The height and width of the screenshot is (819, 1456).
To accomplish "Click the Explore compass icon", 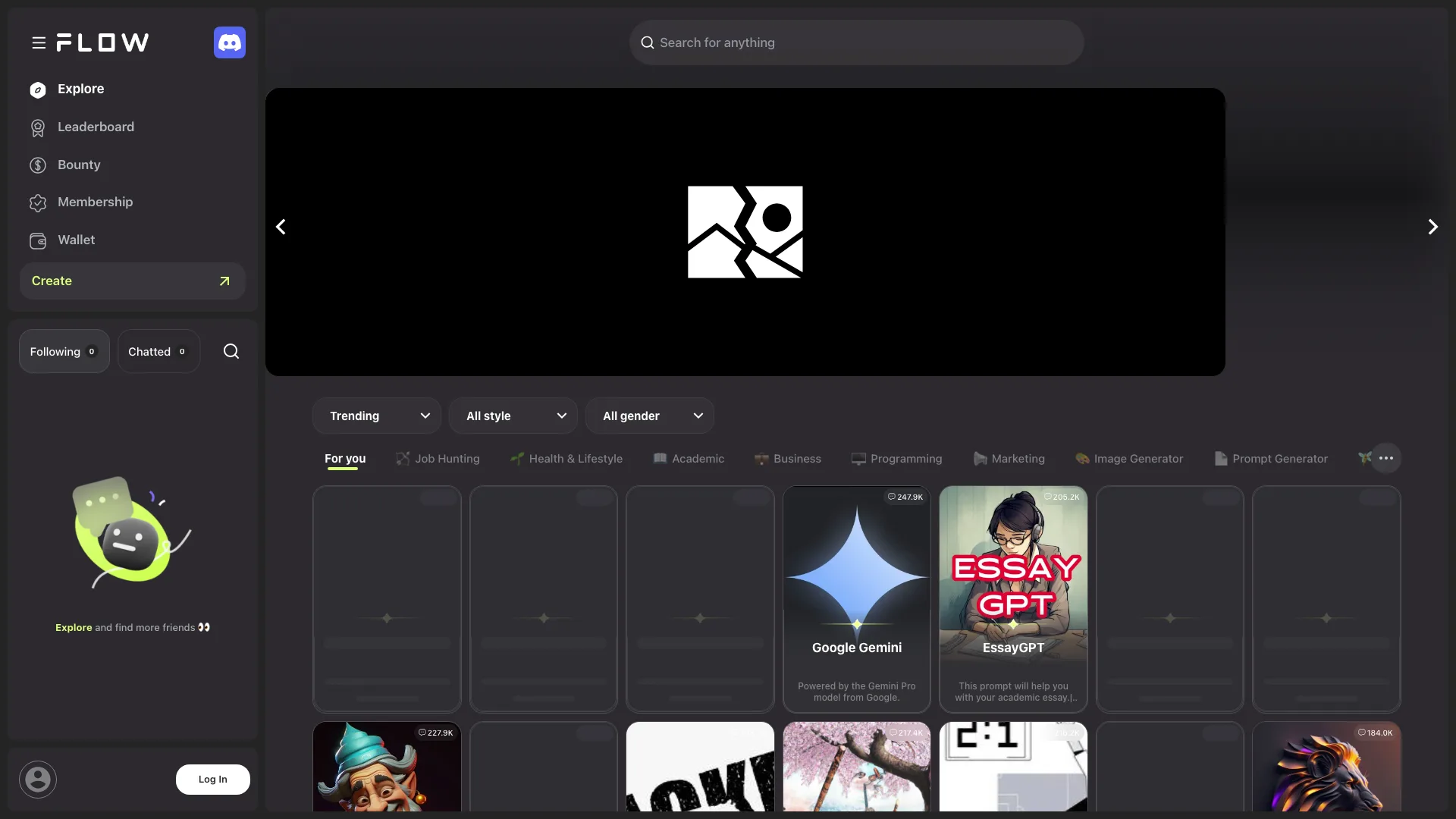I will tap(38, 90).
